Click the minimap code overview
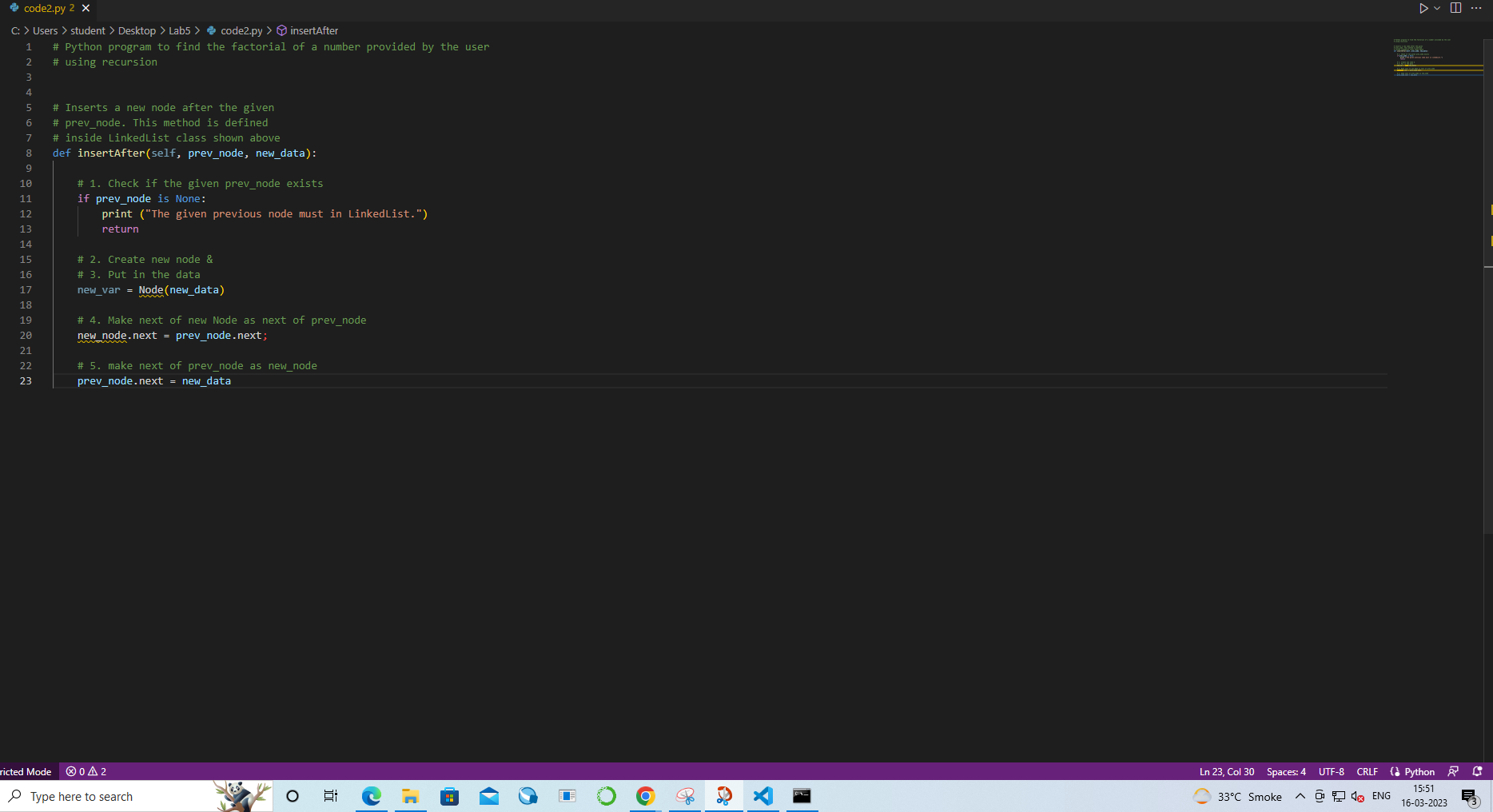 (x=1437, y=56)
